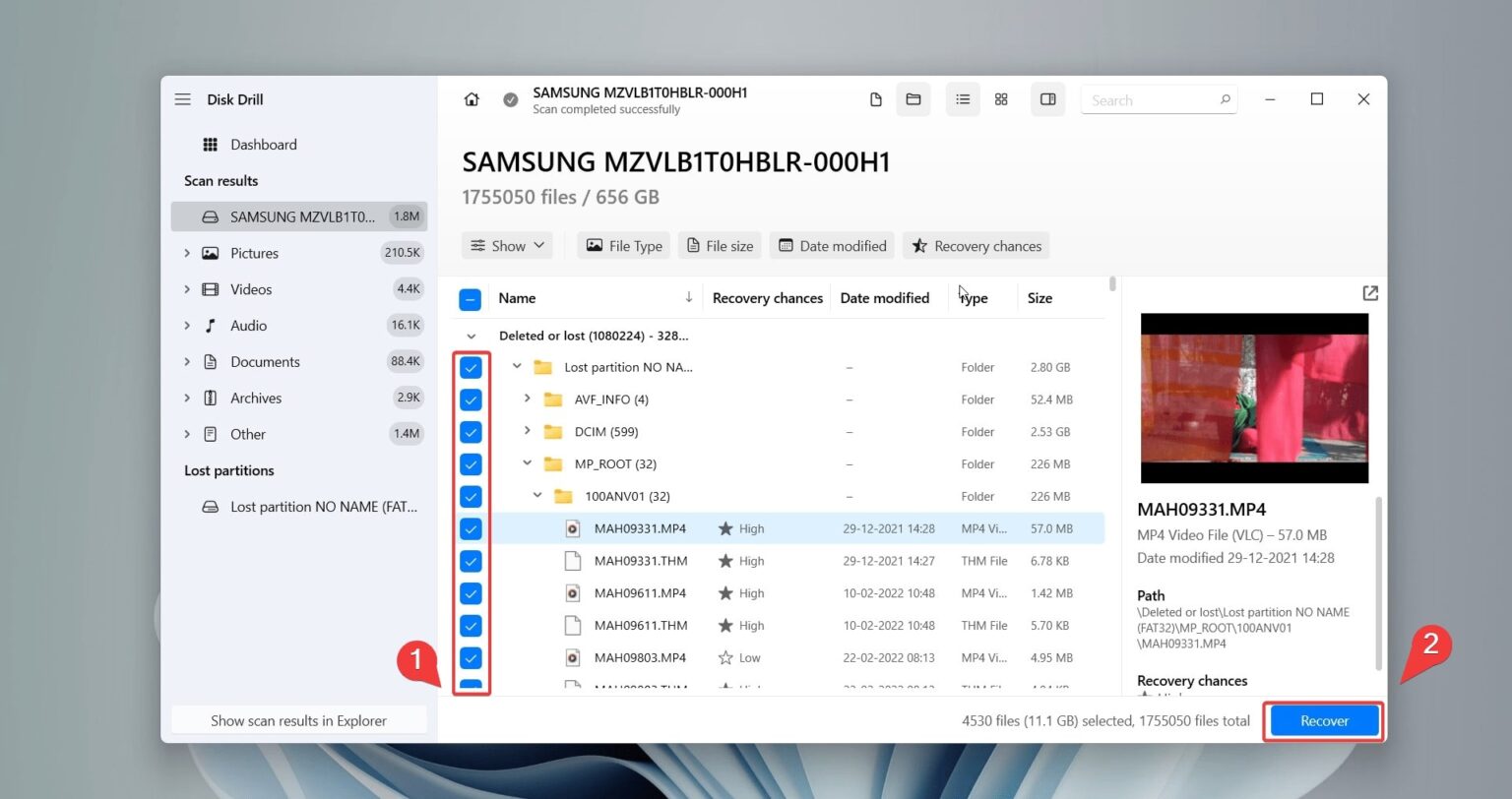Open the Dashboard from the sidebar

click(x=262, y=144)
